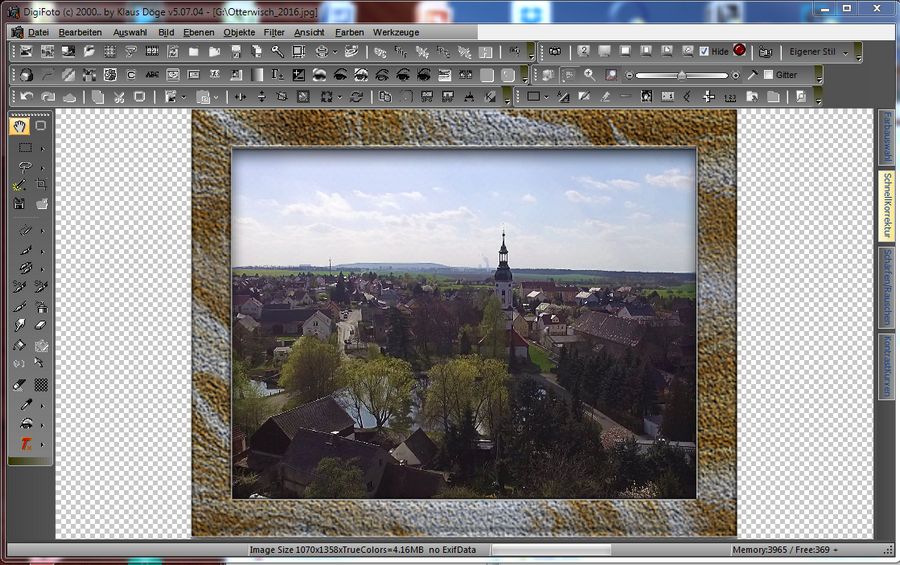Switch to the SchnellKorrektur side tab

coord(885,204)
